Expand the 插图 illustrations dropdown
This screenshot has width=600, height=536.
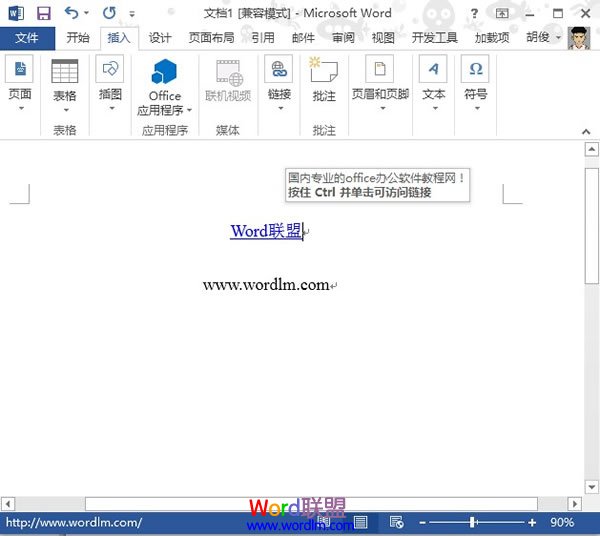pos(110,108)
